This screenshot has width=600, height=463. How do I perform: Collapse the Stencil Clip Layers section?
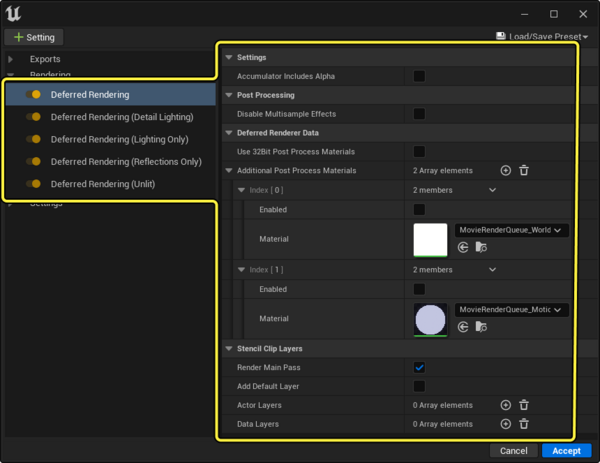[228, 348]
